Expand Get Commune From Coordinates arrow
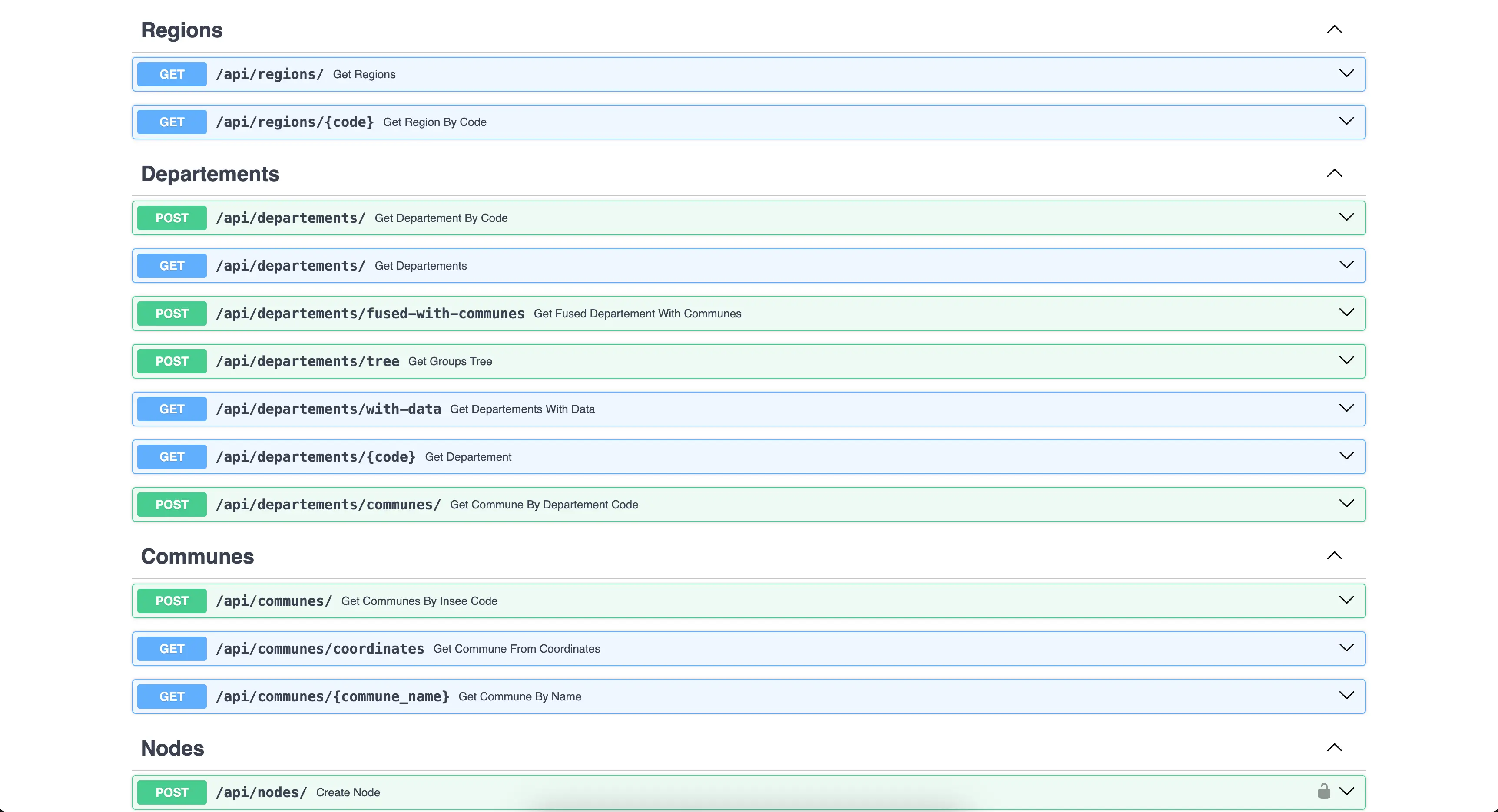The height and width of the screenshot is (812, 1498). click(x=1346, y=648)
